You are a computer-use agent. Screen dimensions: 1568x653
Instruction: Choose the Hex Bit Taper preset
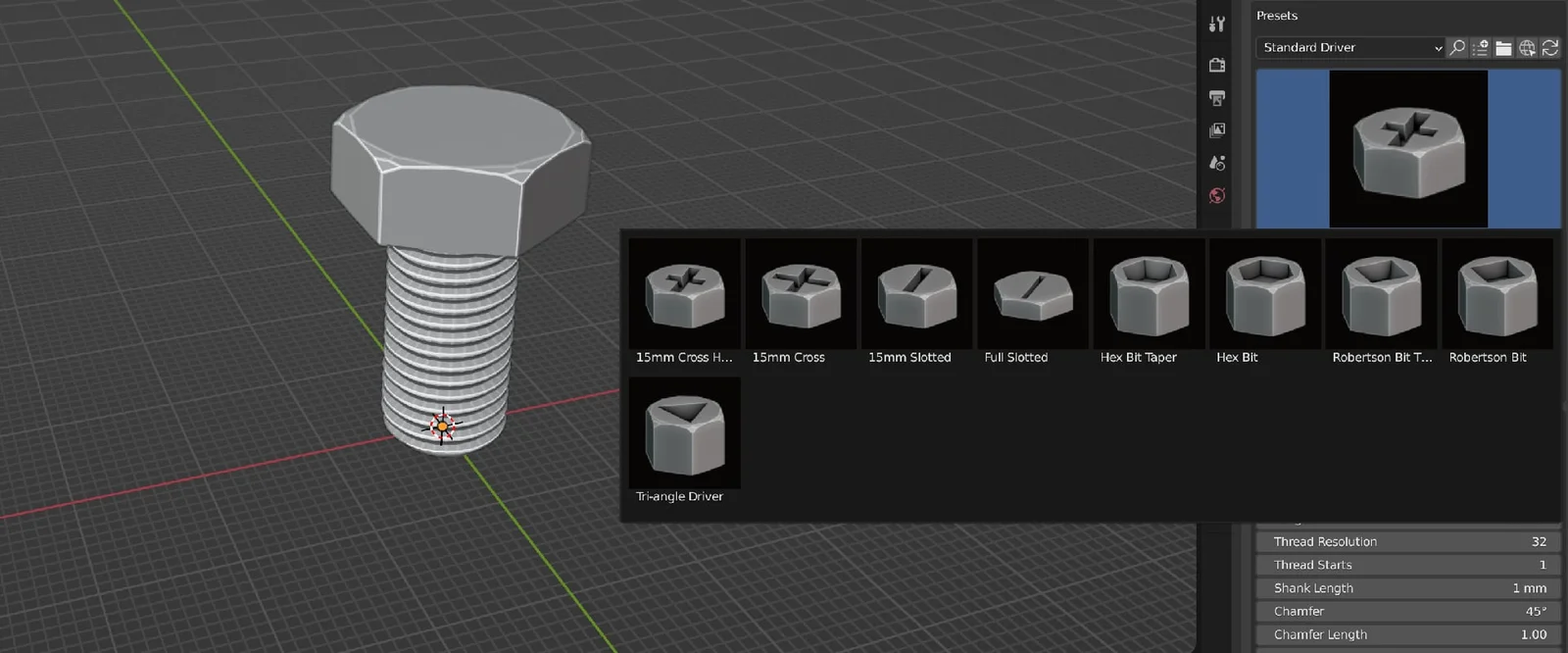coord(1149,303)
